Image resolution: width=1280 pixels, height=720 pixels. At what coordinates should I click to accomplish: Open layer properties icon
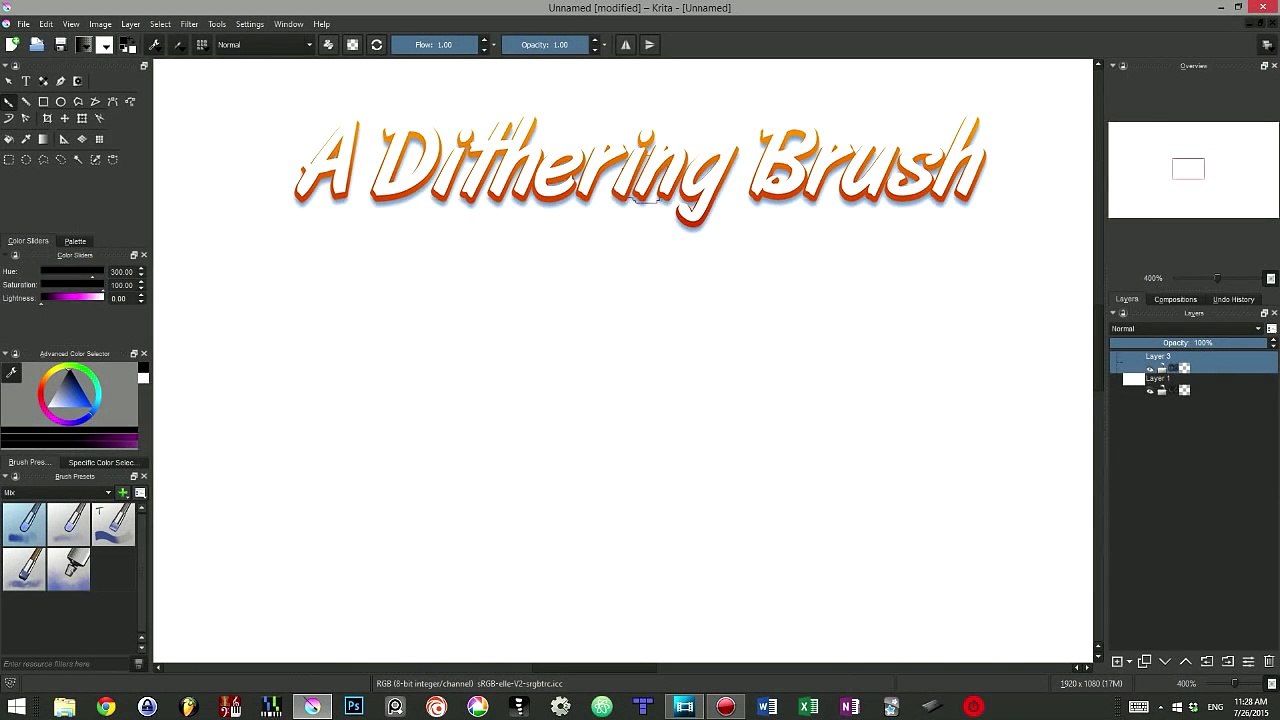tap(1248, 661)
